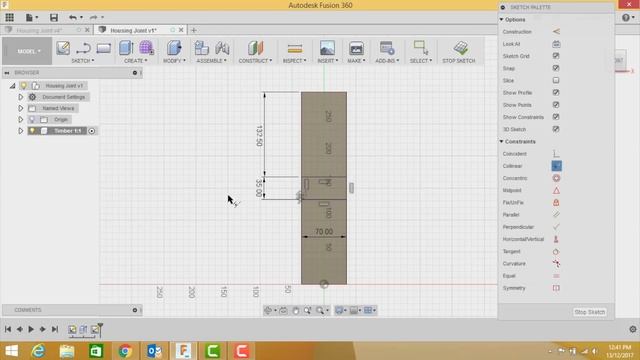Toggle Construction line mode in palette

click(556, 31)
